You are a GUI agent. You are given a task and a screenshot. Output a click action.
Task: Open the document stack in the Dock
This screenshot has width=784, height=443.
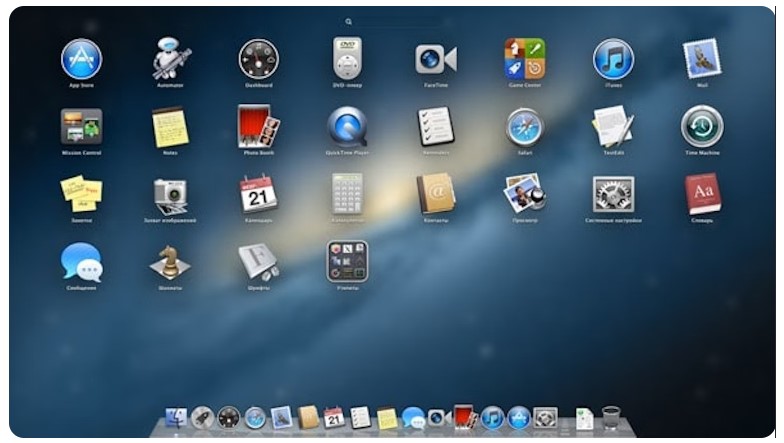pos(584,418)
